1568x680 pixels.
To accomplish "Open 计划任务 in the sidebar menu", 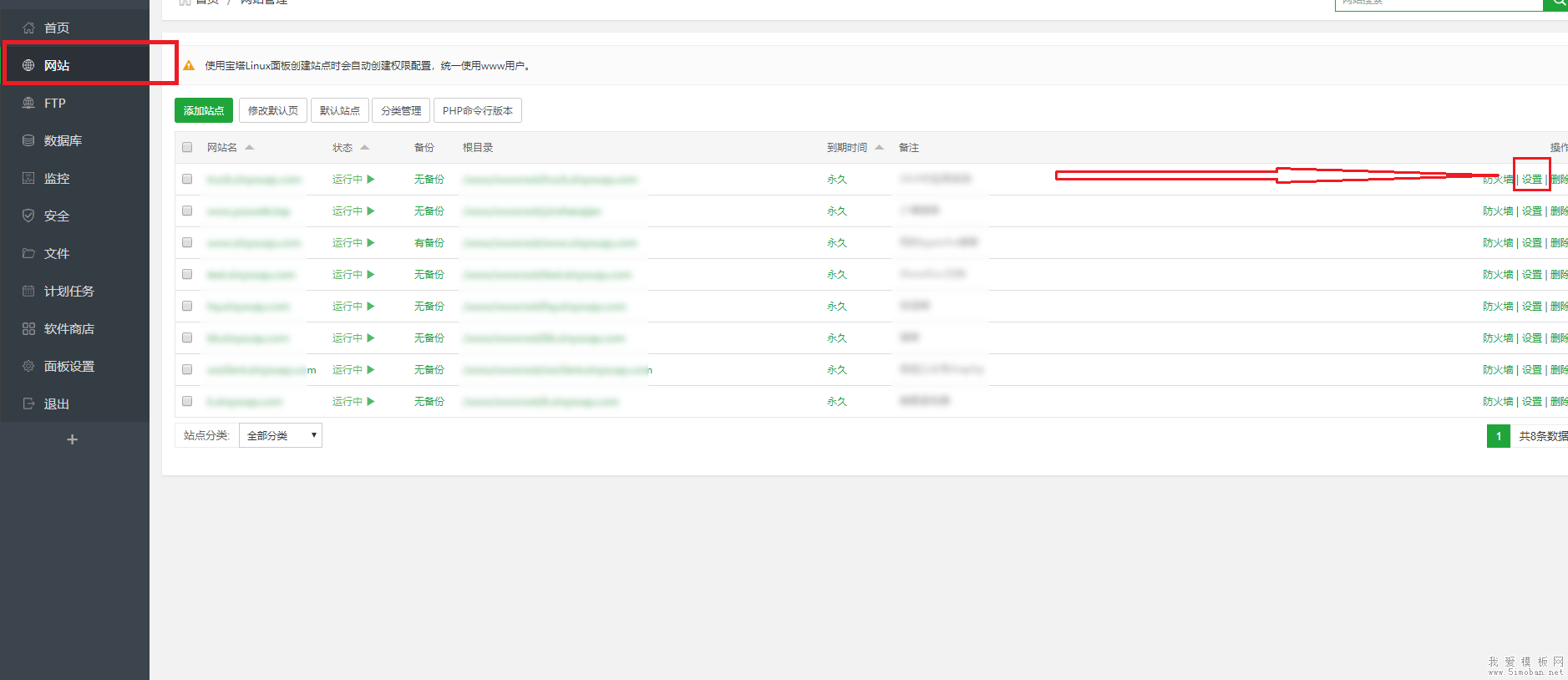I will tap(69, 291).
